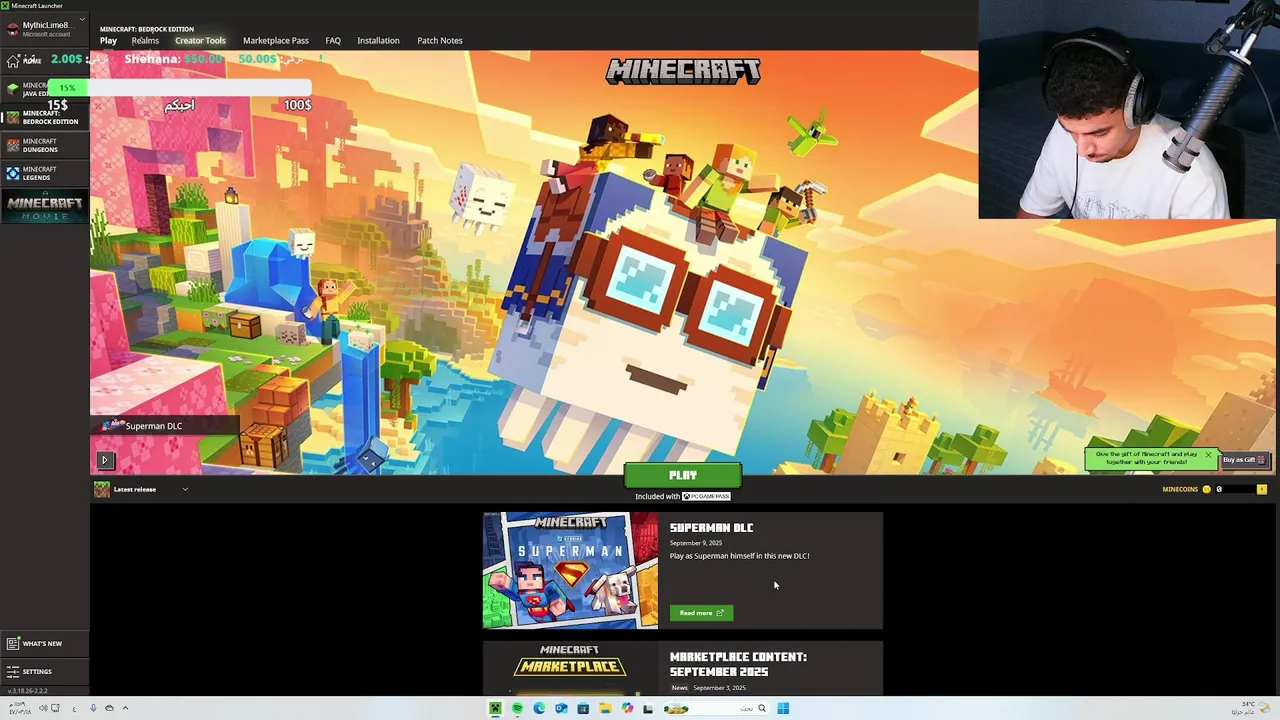Screen dimensions: 1280x720
Task: Click the yellow add Minecoins plus button
Action: (x=1262, y=489)
